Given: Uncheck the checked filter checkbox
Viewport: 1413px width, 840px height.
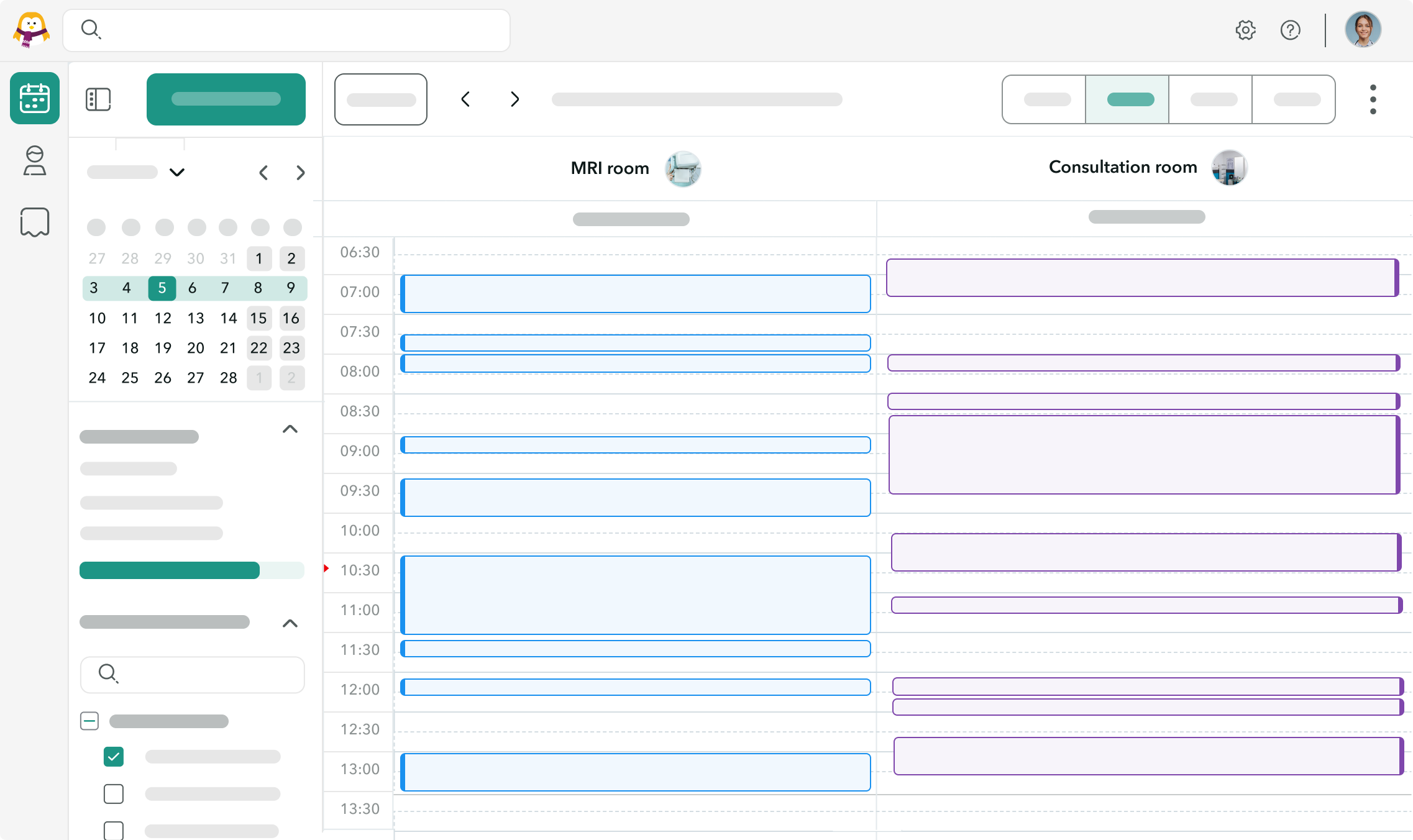Looking at the screenshot, I should coord(113,757).
